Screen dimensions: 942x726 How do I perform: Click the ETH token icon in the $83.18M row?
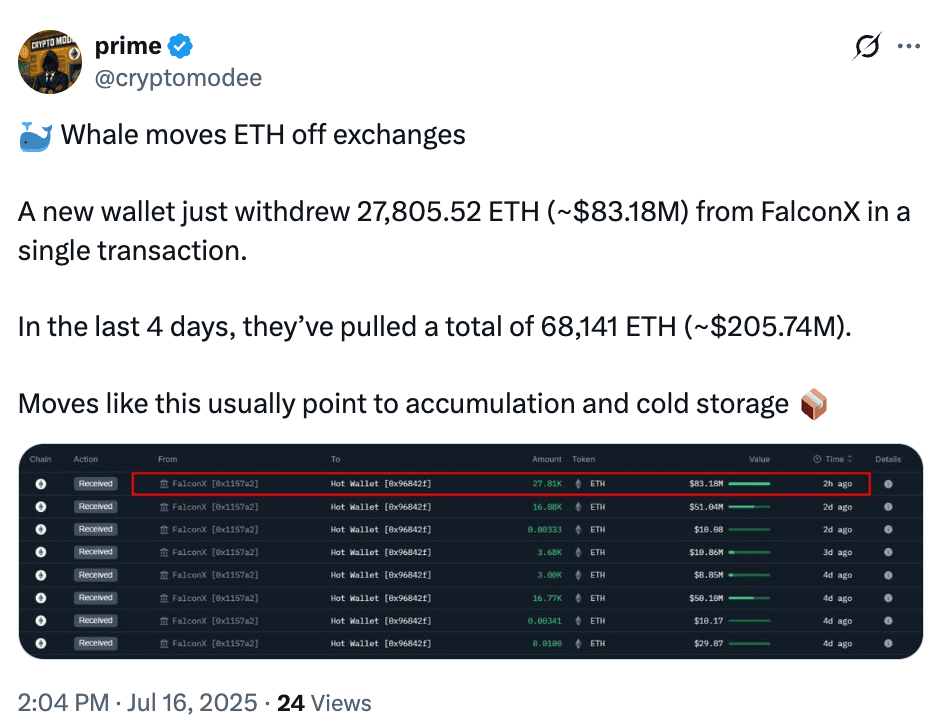[x=578, y=484]
